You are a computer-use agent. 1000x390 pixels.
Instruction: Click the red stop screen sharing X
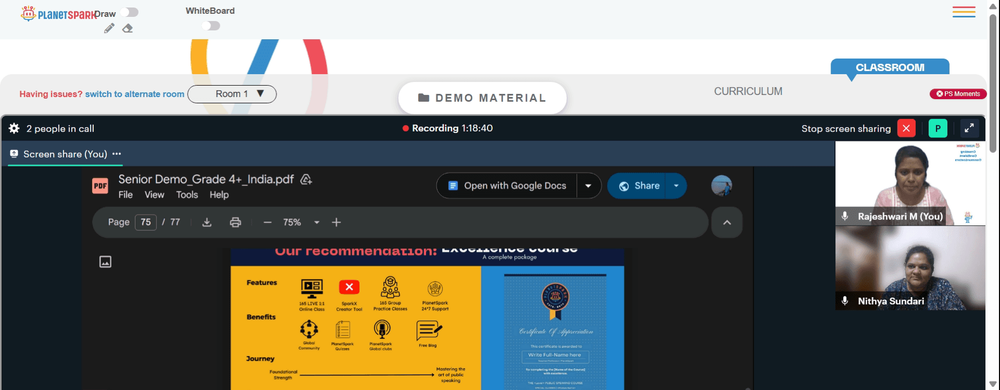906,129
